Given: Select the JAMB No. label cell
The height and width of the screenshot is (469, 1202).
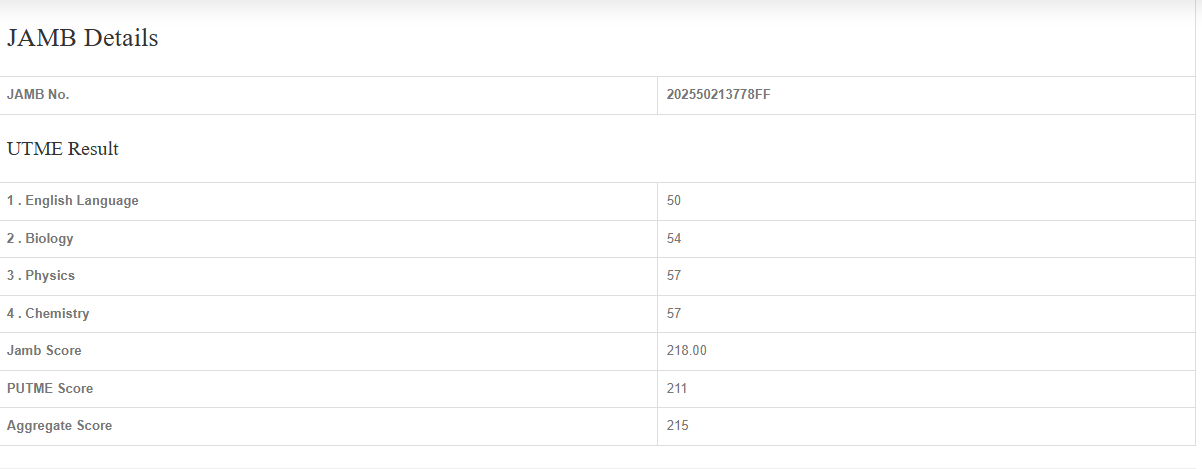Looking at the screenshot, I should (x=38, y=95).
